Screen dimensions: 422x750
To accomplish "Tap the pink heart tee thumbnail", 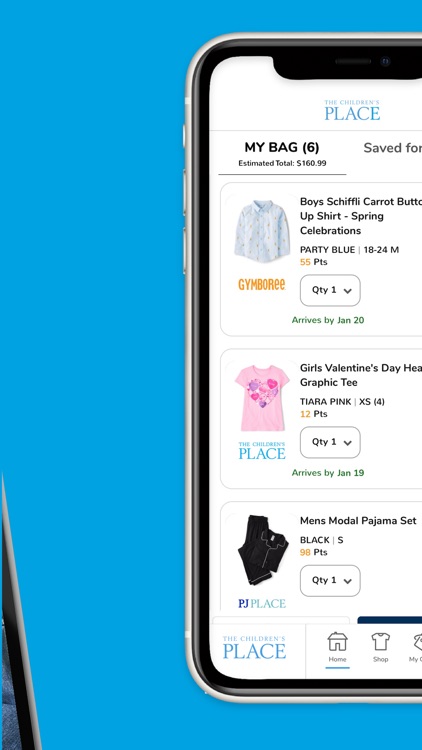I will [x=262, y=398].
